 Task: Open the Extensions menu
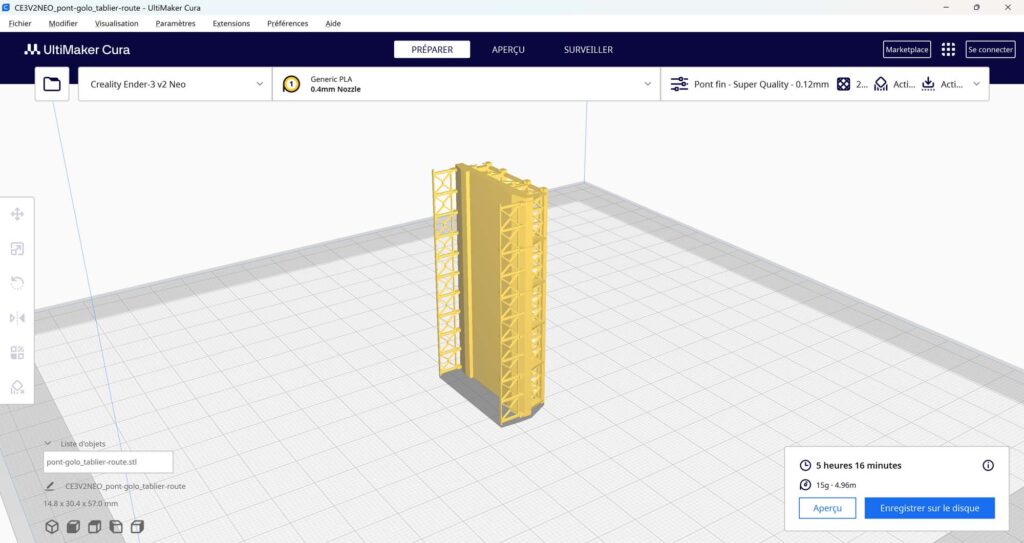pyautogui.click(x=231, y=23)
